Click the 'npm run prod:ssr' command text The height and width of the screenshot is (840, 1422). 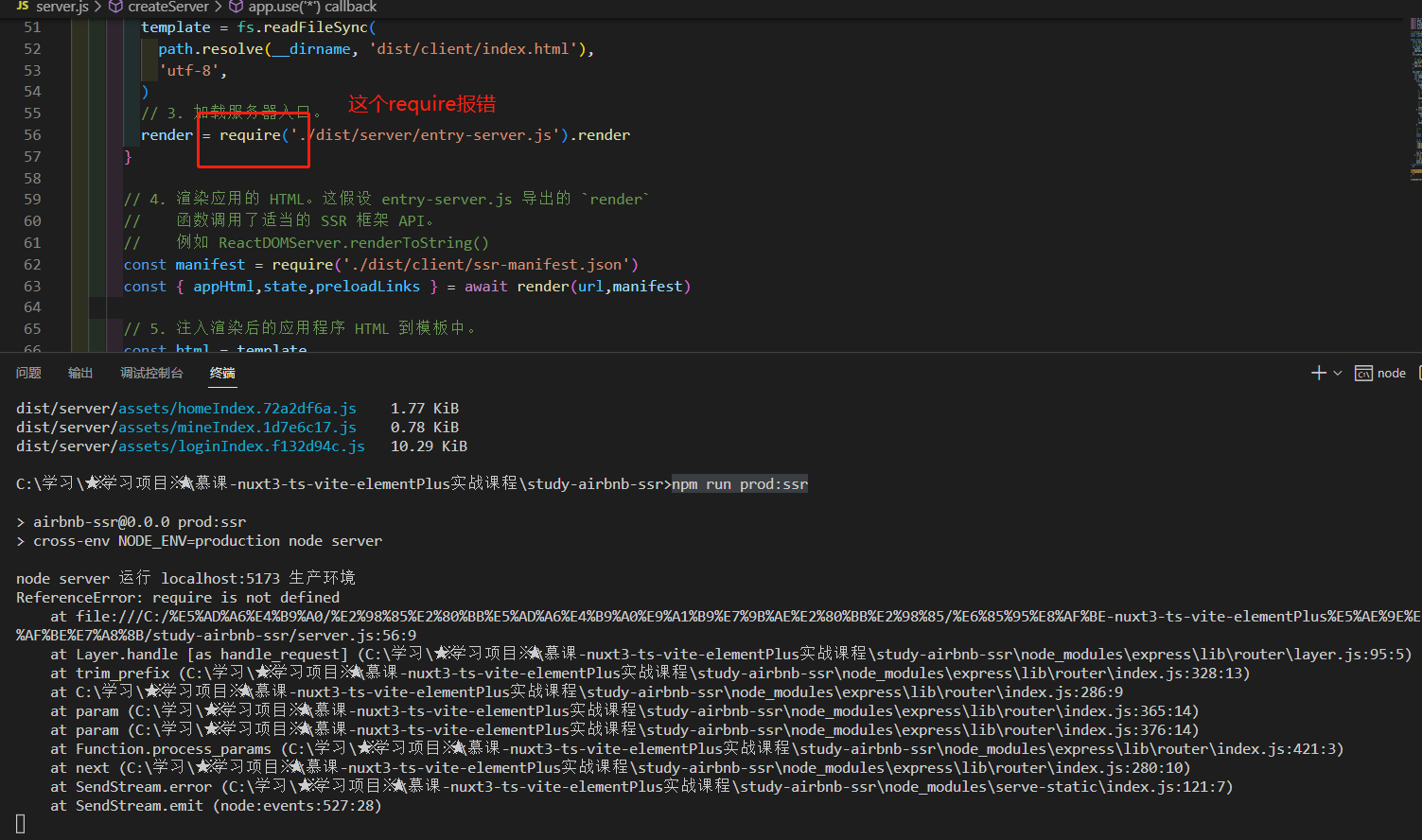click(740, 483)
